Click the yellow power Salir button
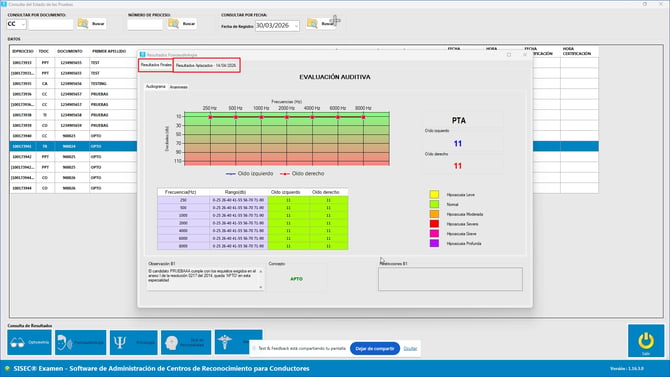670x377 pixels. (646, 341)
